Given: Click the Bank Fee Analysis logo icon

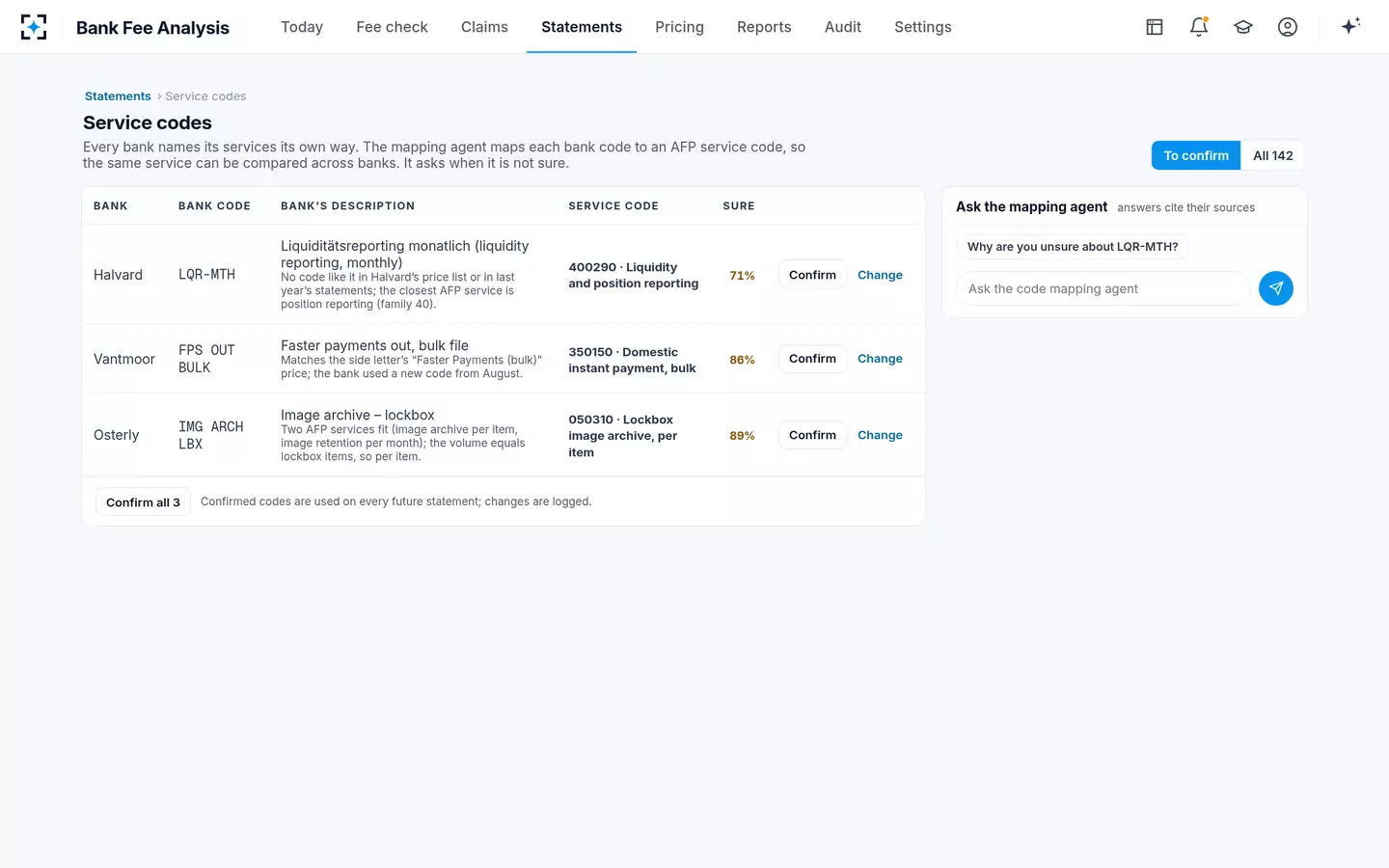Looking at the screenshot, I should click(34, 27).
